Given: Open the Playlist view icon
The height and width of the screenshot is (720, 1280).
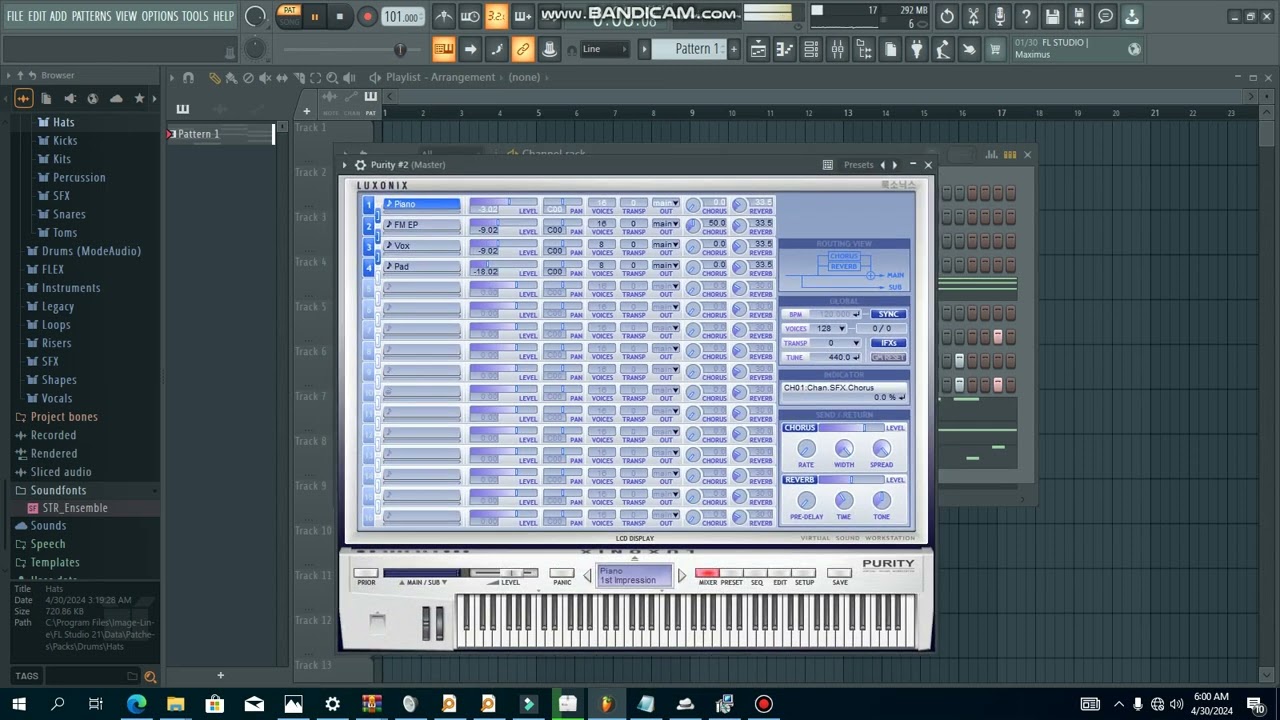Looking at the screenshot, I should [759, 49].
